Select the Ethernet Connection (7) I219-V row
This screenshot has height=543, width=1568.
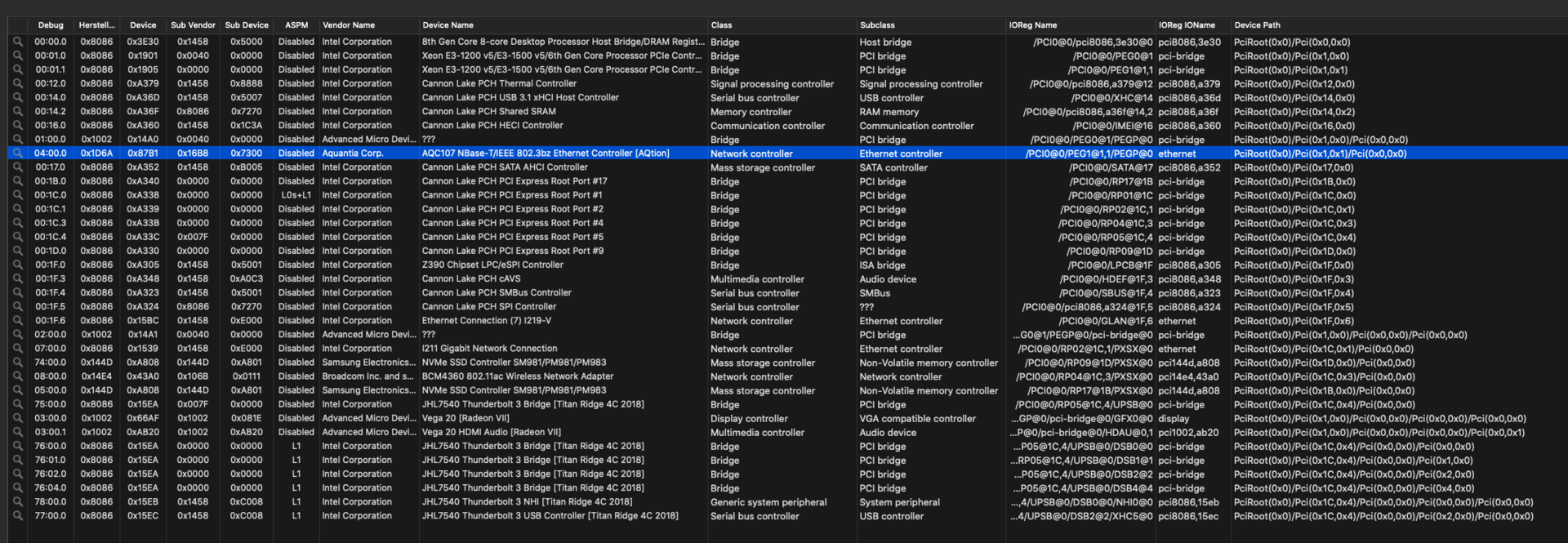(486, 321)
